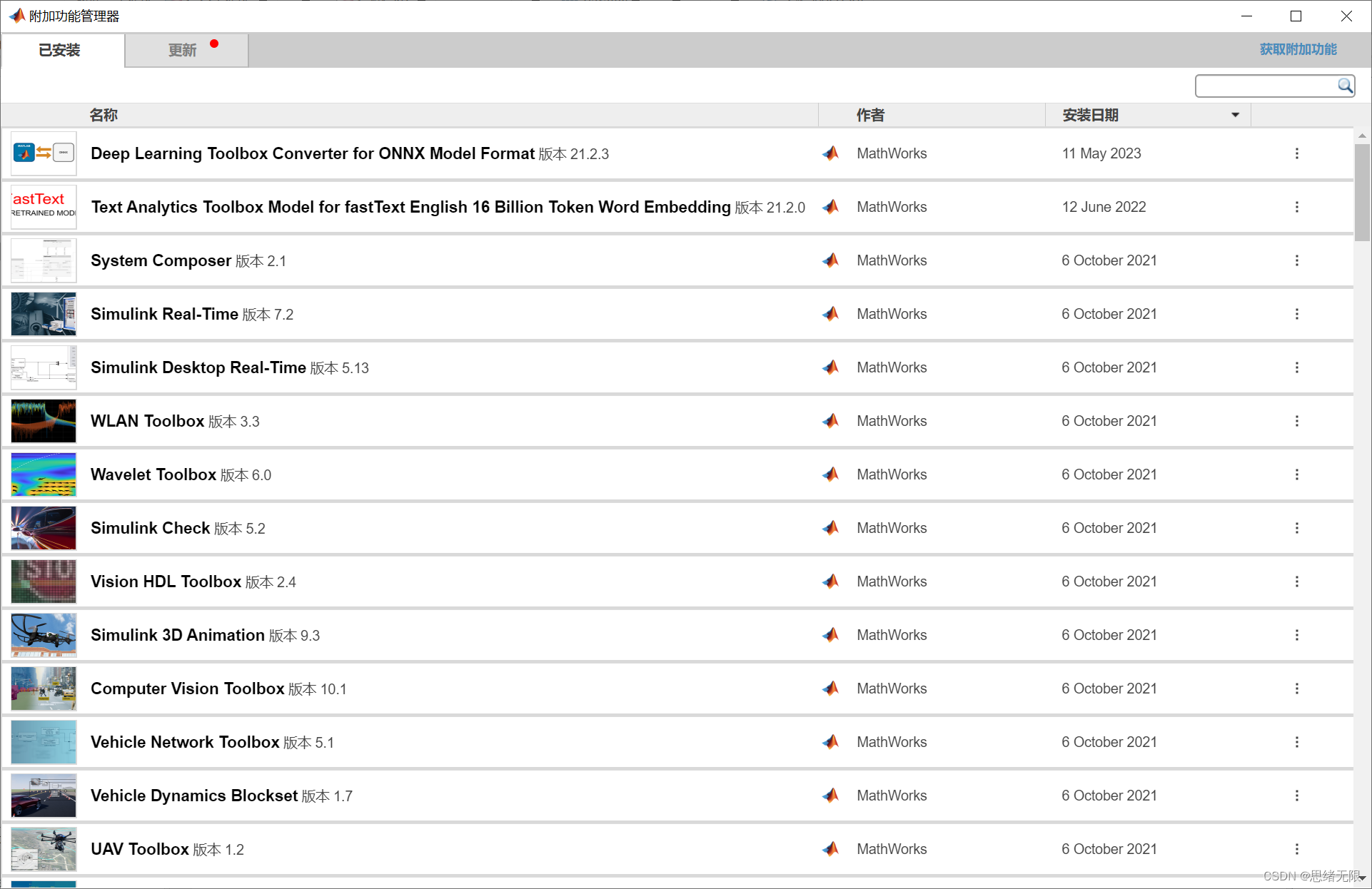Open the Vehicle Dynamics Blockset thumbnail
Screen dimensions: 1372x889
click(x=44, y=796)
